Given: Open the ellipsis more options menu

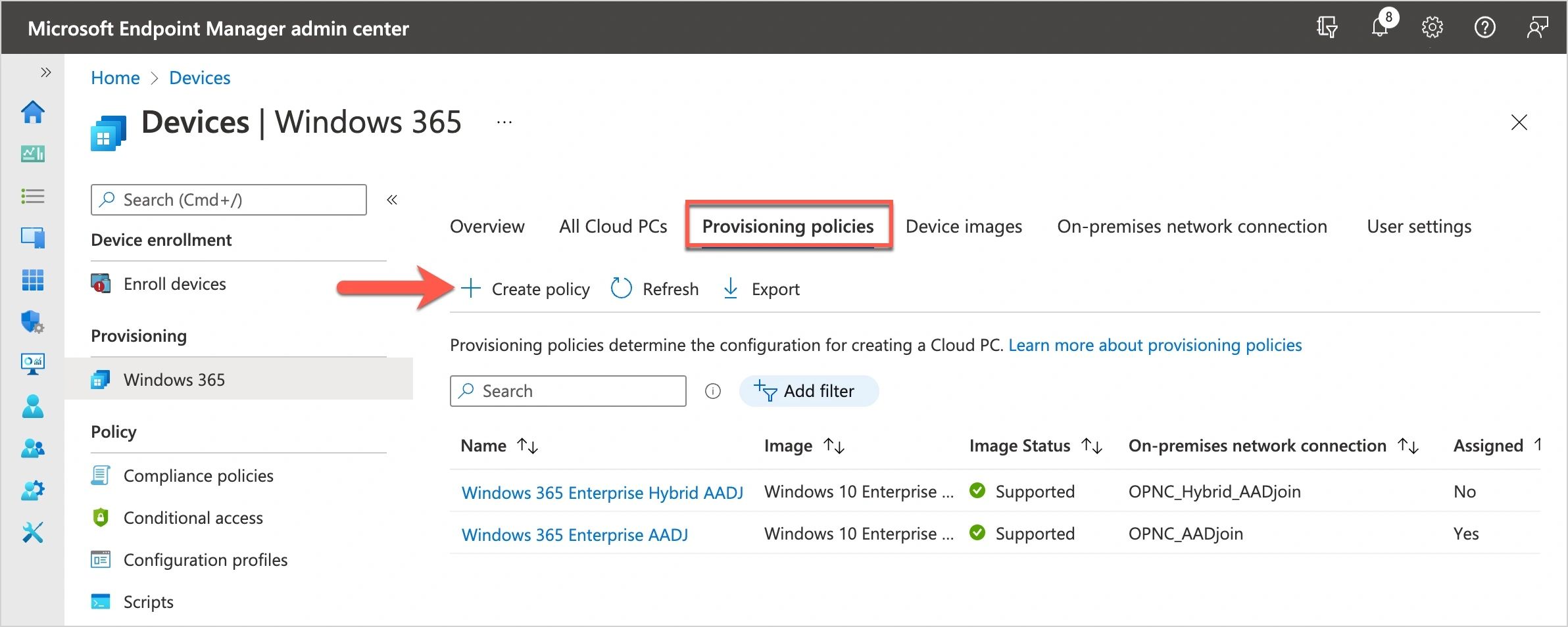Looking at the screenshot, I should [x=504, y=123].
